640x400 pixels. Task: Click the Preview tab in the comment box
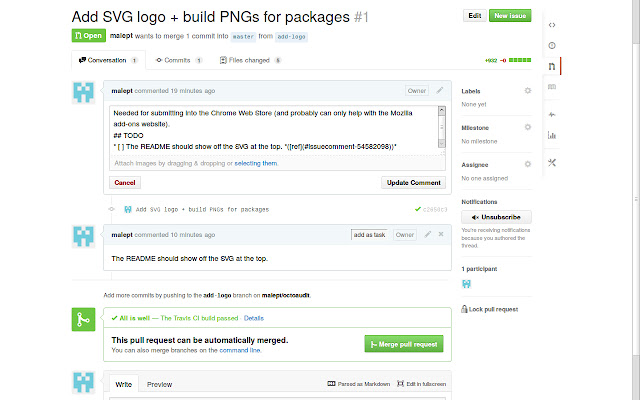[159, 384]
